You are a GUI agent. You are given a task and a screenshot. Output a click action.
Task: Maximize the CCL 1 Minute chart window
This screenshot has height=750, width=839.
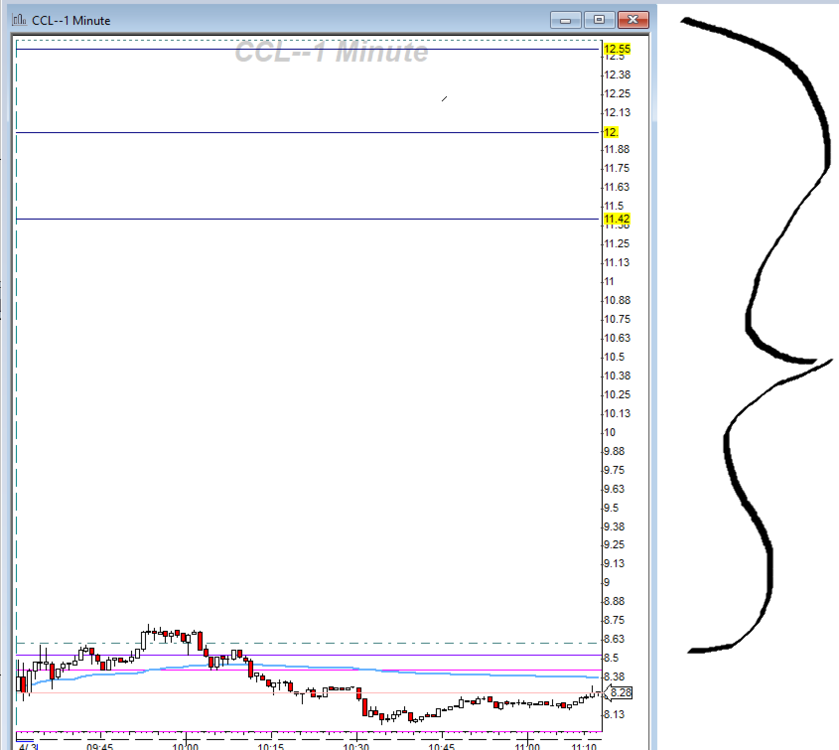pyautogui.click(x=599, y=20)
